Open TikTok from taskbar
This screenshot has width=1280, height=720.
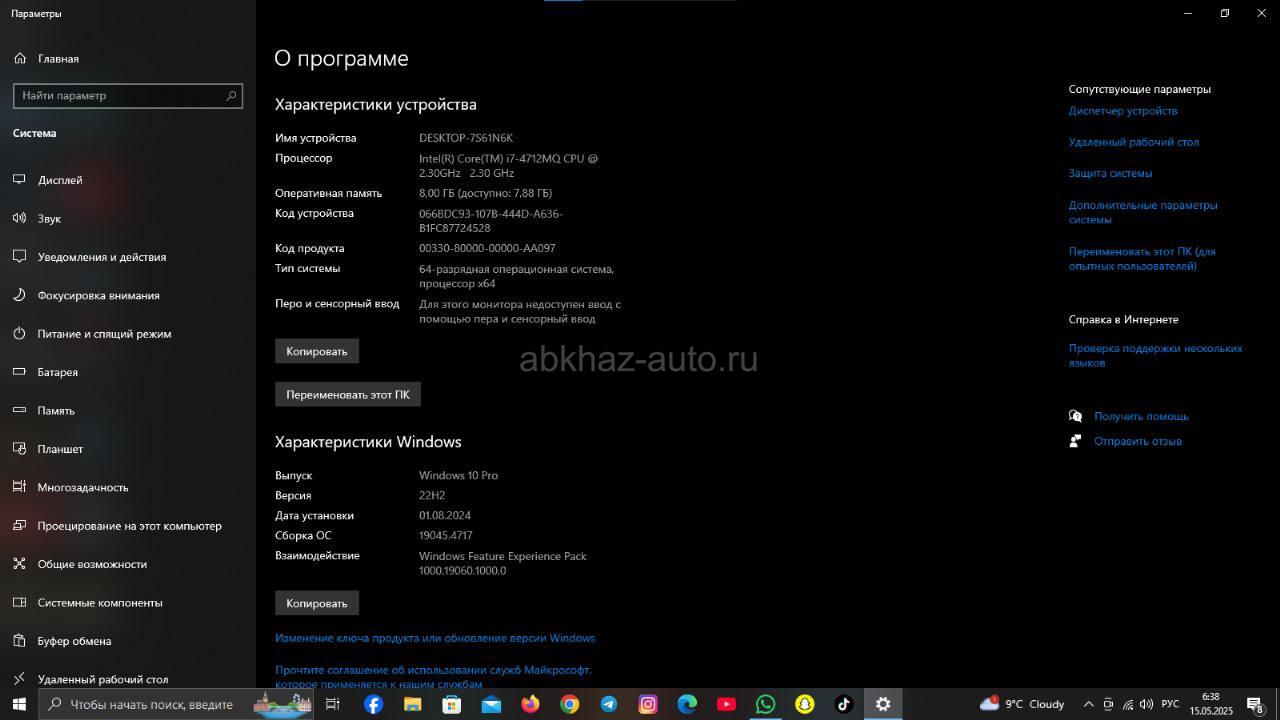(x=843, y=704)
